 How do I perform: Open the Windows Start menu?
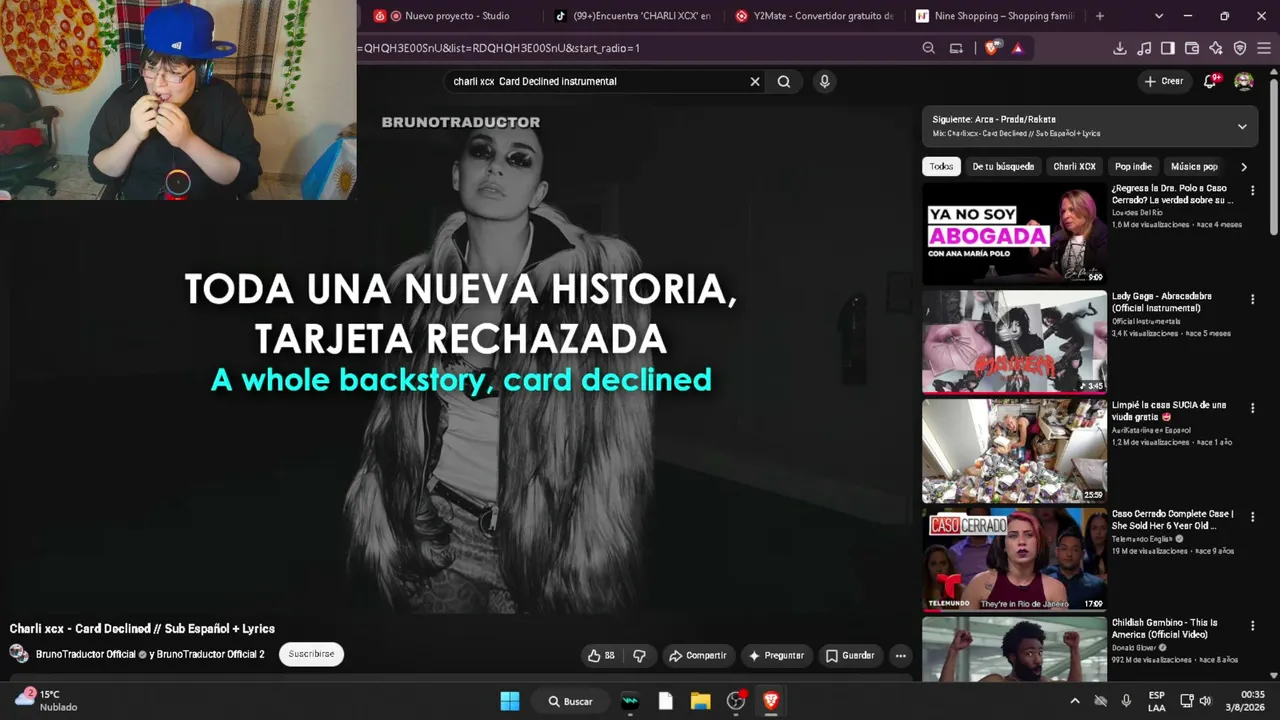click(510, 701)
